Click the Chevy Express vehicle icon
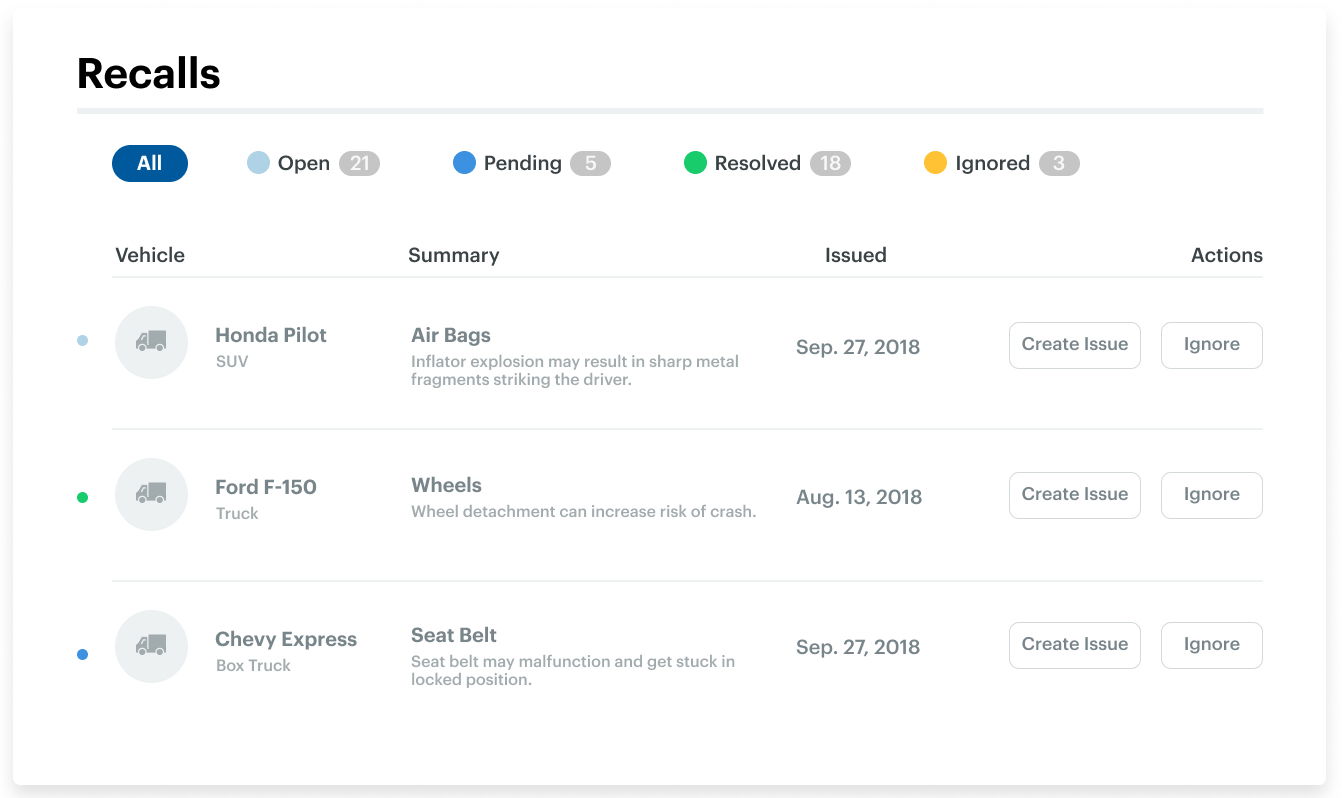 (151, 646)
